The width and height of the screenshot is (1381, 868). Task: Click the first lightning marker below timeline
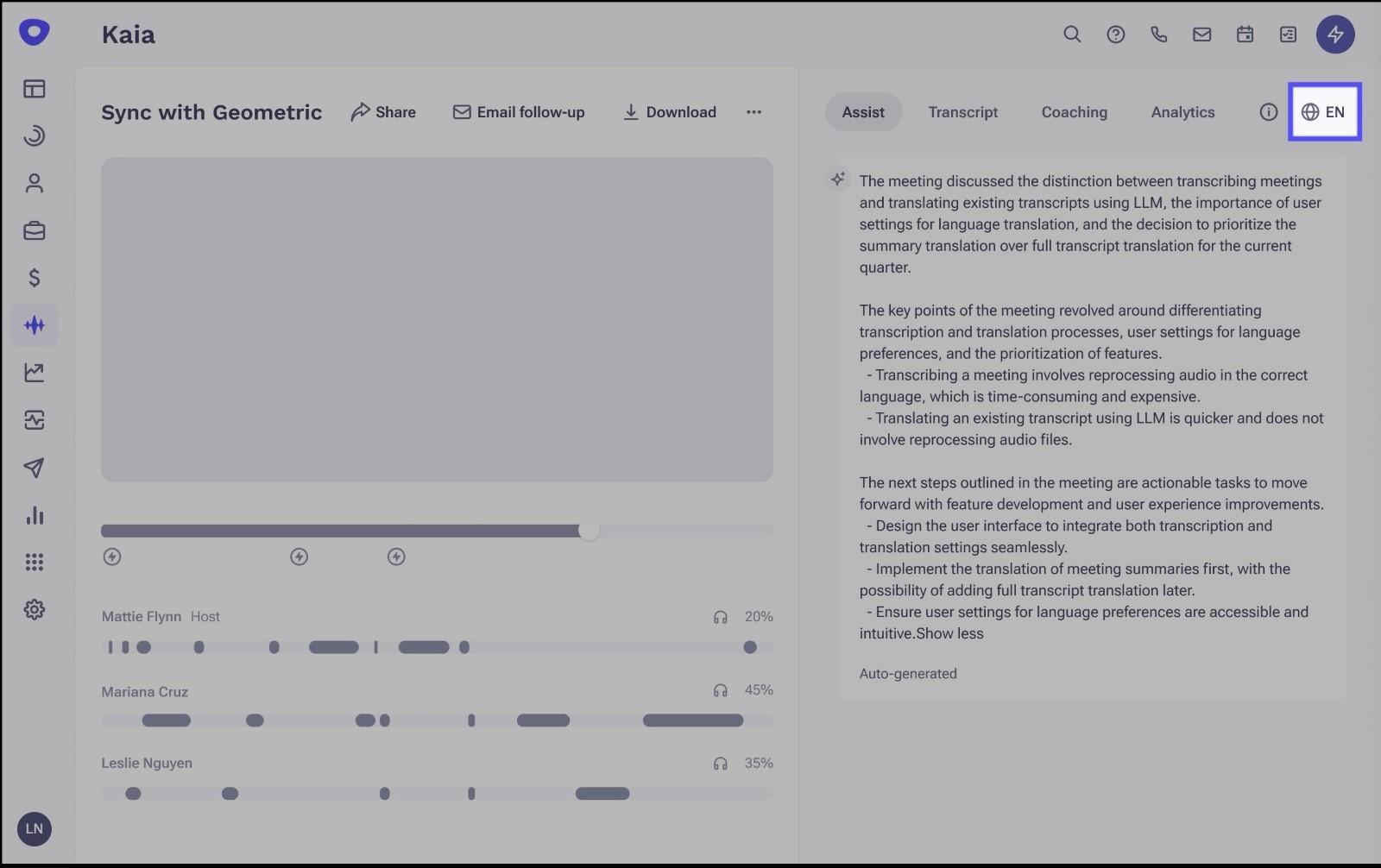(x=112, y=557)
